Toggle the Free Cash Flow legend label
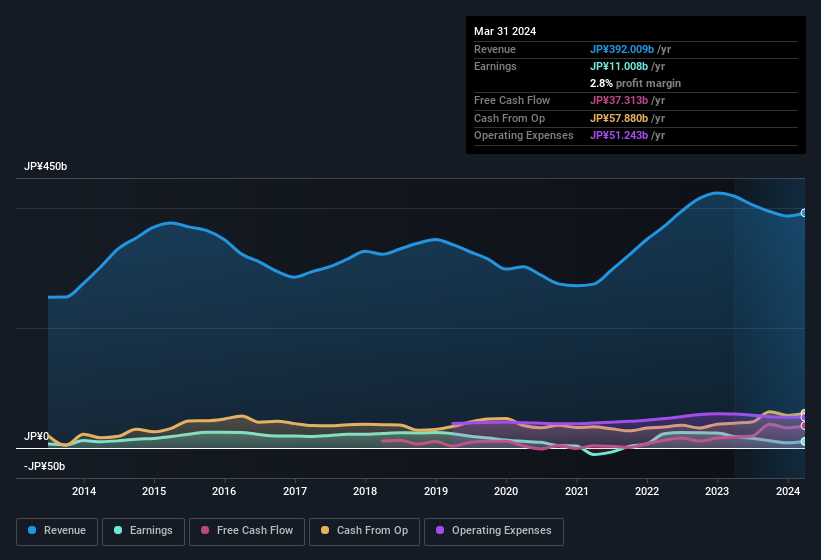 tap(255, 531)
